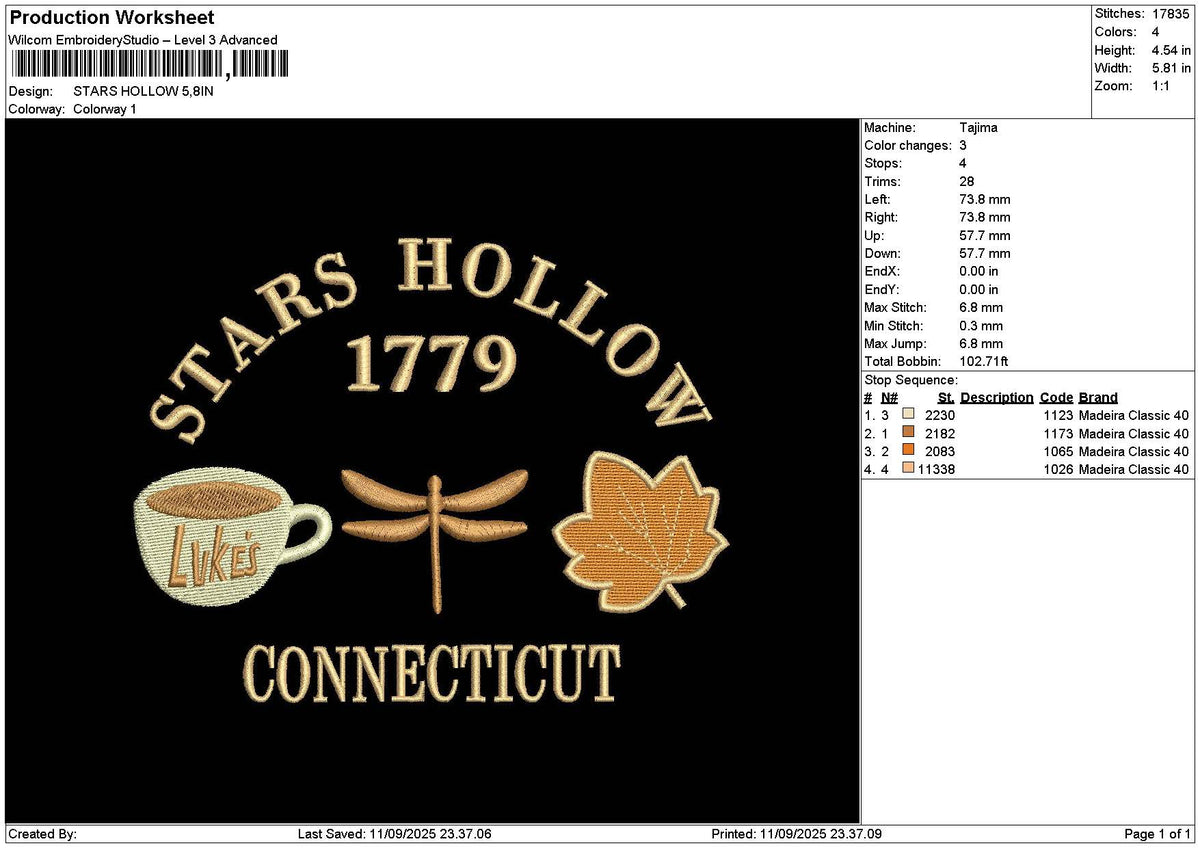
Task: Select the Stitches value 17835
Action: [1172, 14]
